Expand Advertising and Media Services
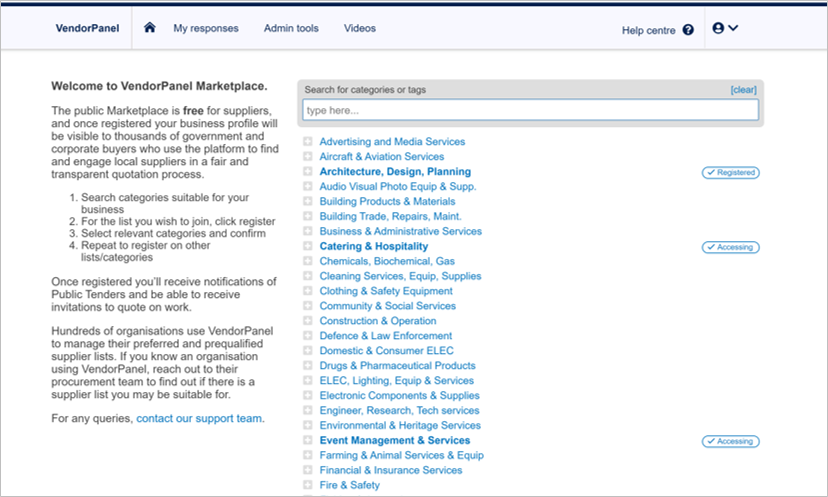Screen dimensions: 828x497 [x=308, y=142]
